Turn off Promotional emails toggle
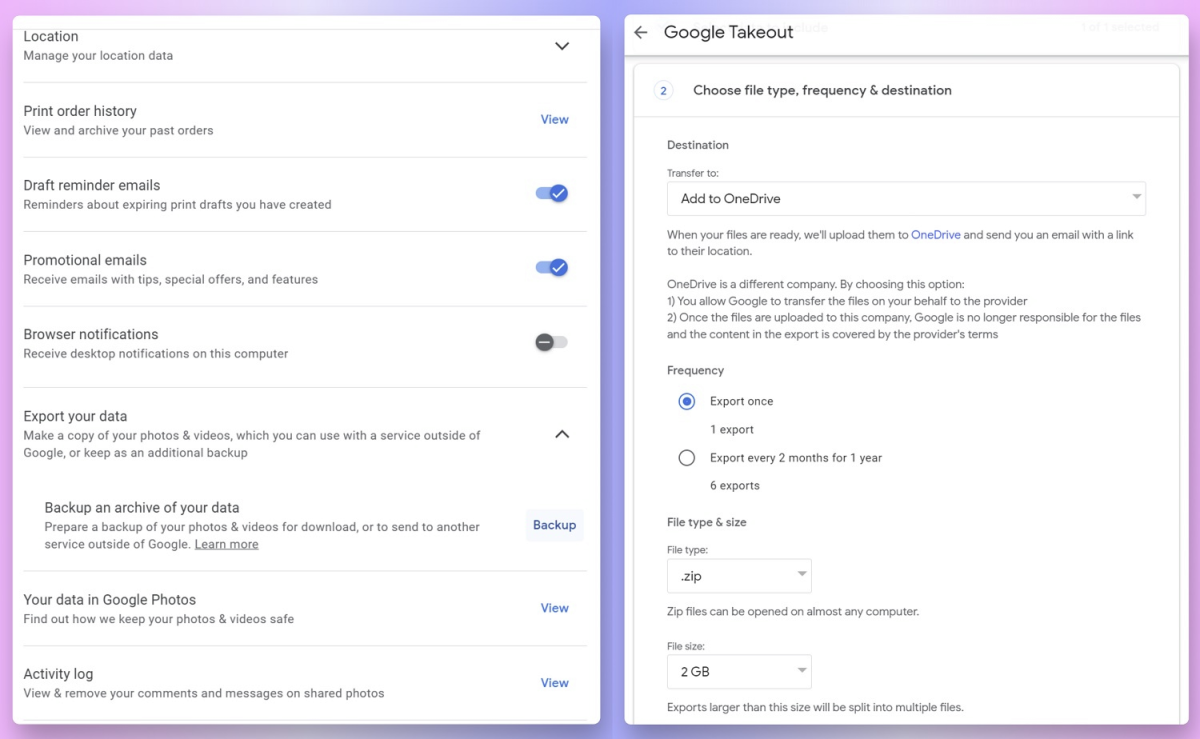Viewport: 1200px width, 739px height. click(552, 267)
